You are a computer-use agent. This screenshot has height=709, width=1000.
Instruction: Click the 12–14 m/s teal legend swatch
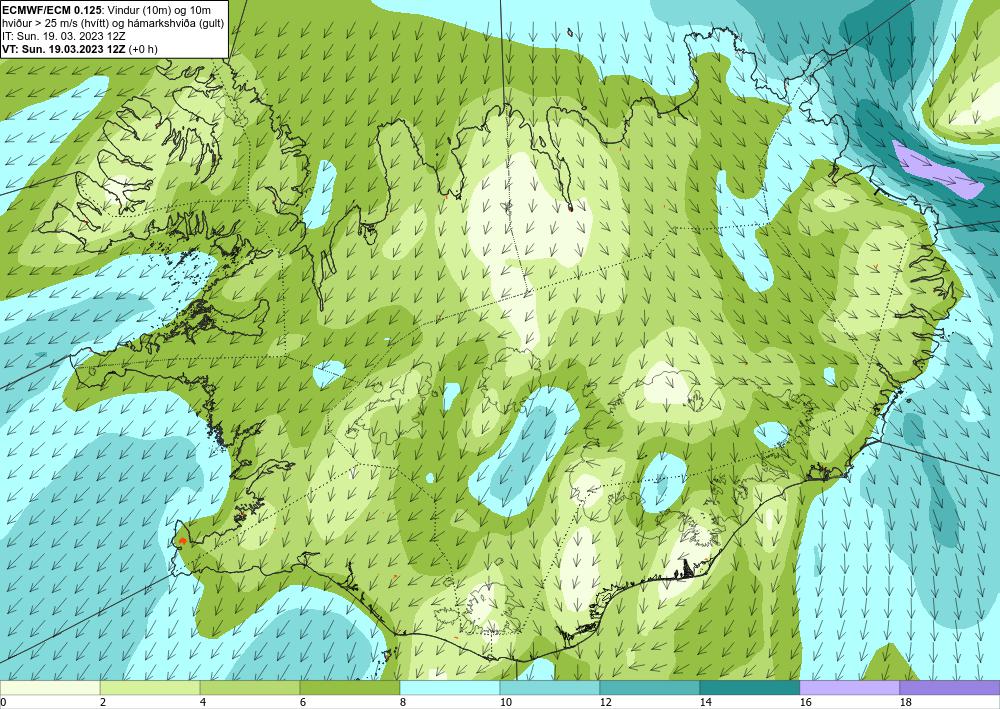(x=650, y=688)
